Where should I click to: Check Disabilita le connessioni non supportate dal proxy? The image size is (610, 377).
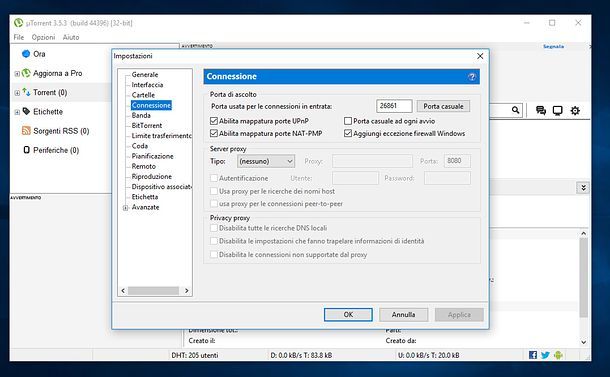click(214, 254)
